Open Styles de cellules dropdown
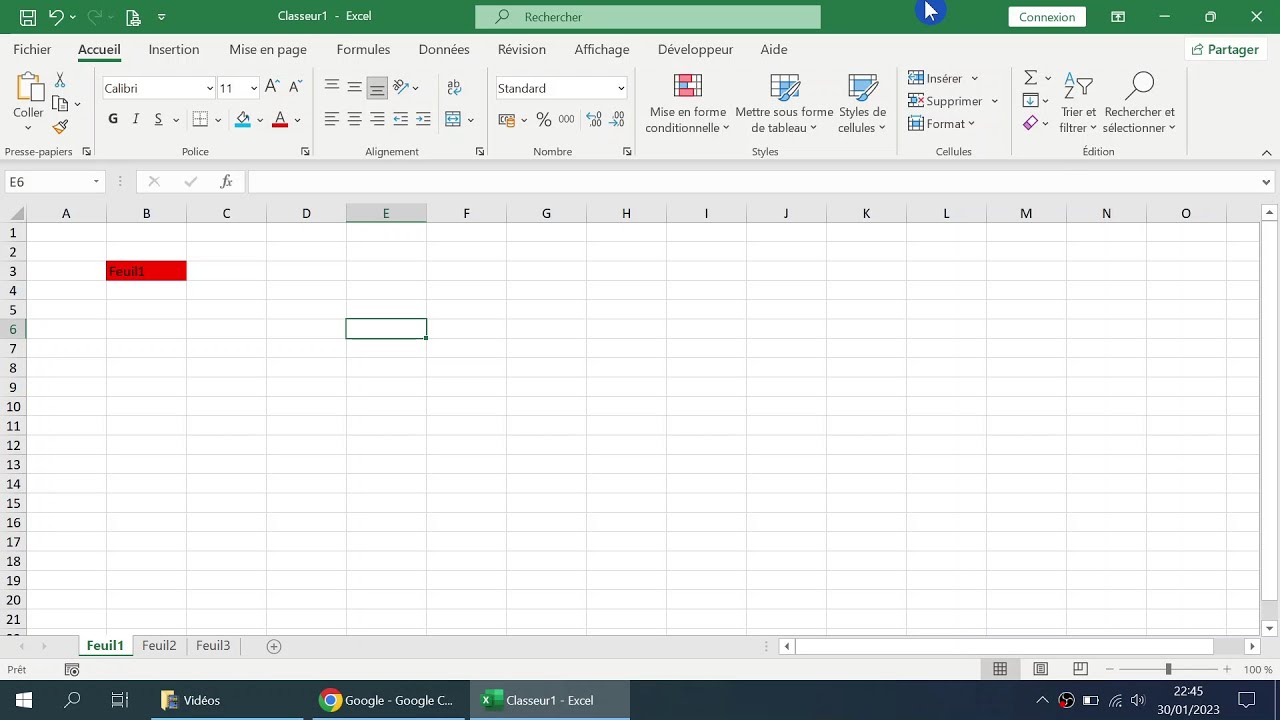 tap(862, 103)
